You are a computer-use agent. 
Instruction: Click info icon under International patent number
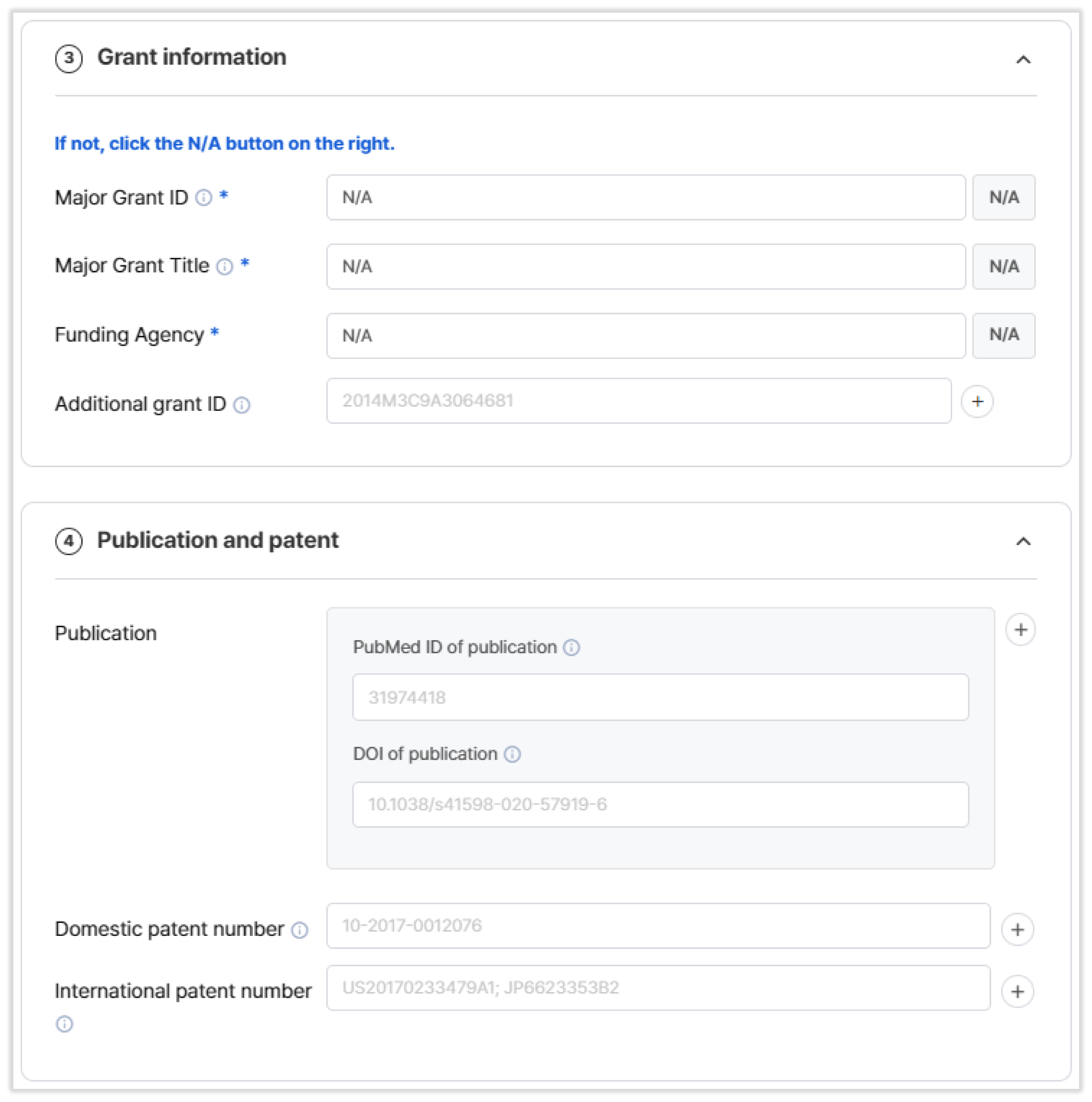coord(65,1024)
